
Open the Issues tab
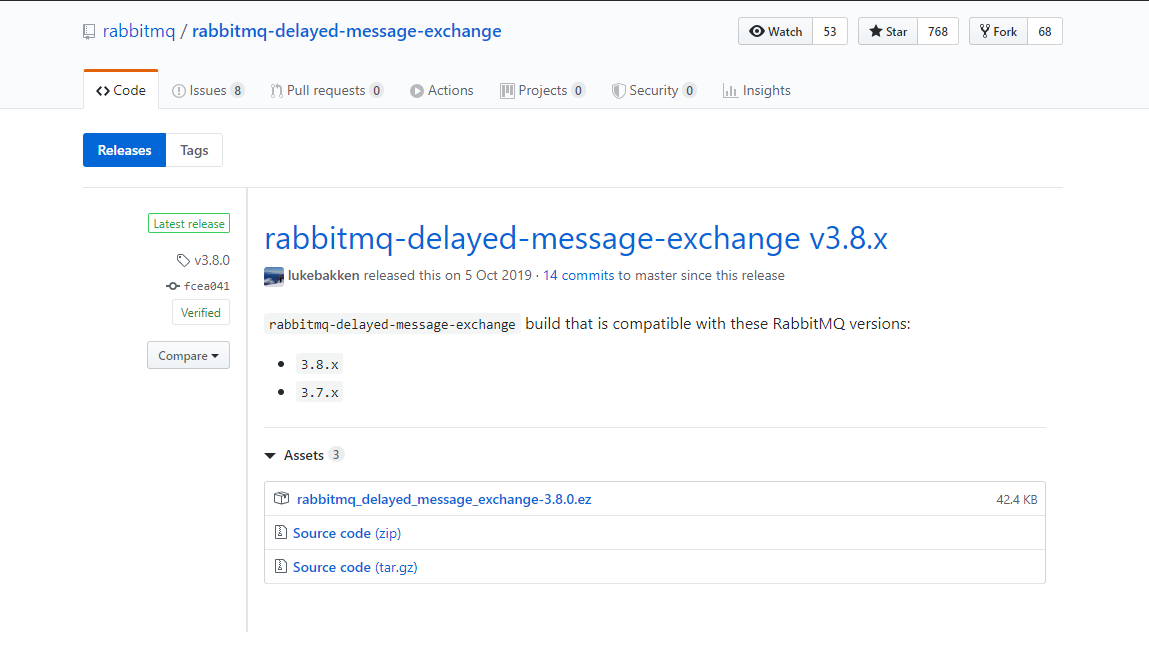[x=207, y=90]
